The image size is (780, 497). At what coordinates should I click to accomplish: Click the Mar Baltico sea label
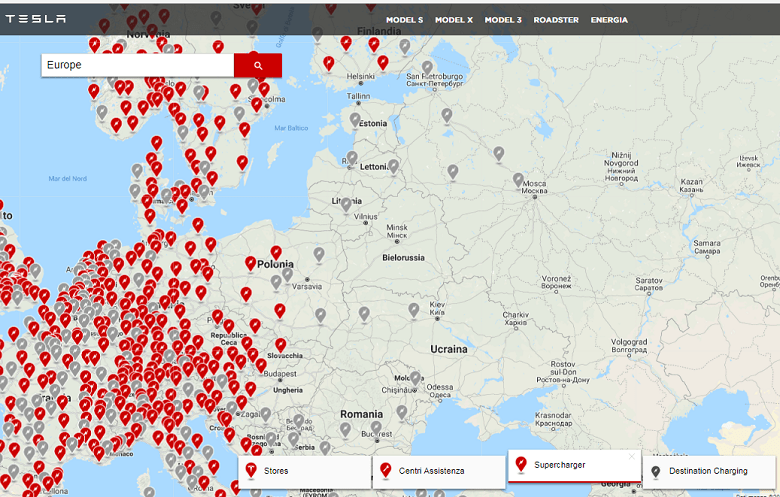(x=291, y=128)
